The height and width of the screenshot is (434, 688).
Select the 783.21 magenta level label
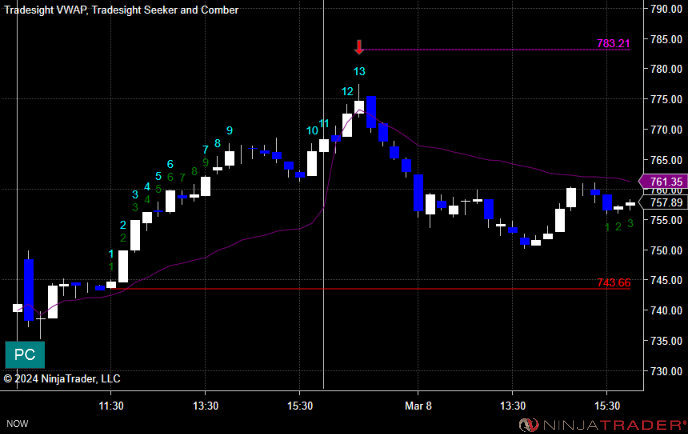coord(613,43)
